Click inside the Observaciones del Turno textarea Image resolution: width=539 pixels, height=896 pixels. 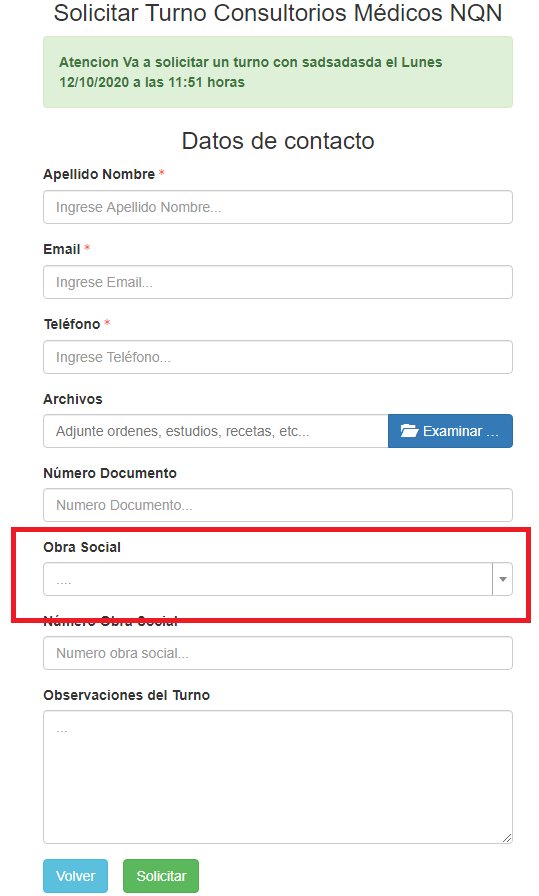[278, 777]
